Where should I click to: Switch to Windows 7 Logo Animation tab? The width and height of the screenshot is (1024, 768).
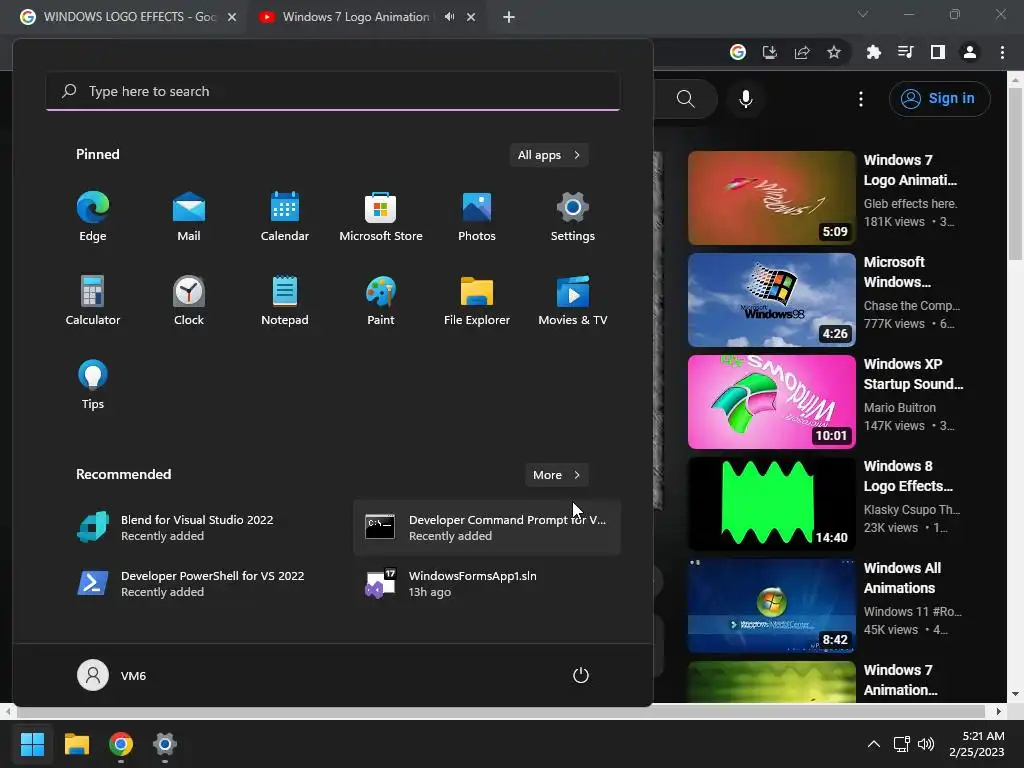355,17
